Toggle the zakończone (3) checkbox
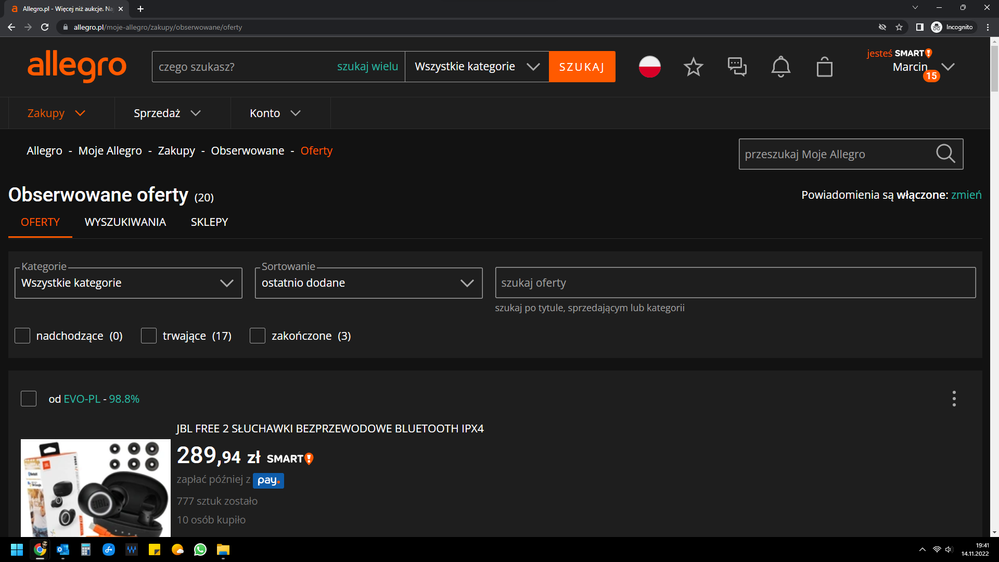The image size is (999, 562). [257, 336]
